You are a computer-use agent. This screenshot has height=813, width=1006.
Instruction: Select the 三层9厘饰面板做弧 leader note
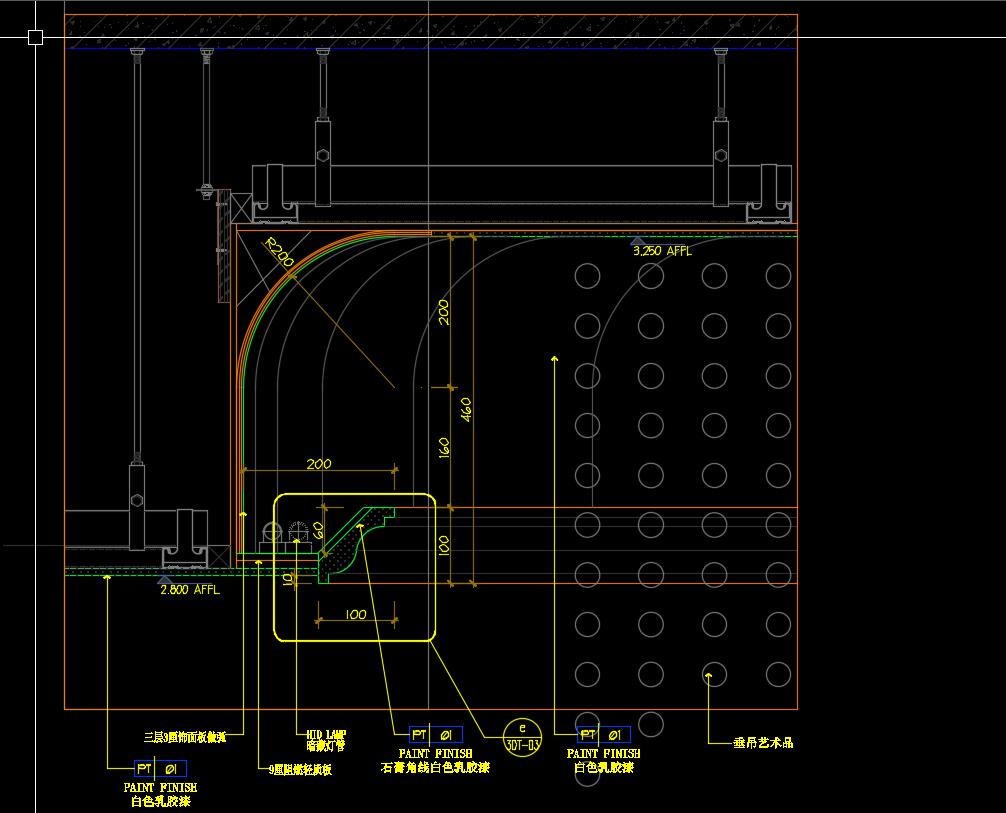[186, 737]
